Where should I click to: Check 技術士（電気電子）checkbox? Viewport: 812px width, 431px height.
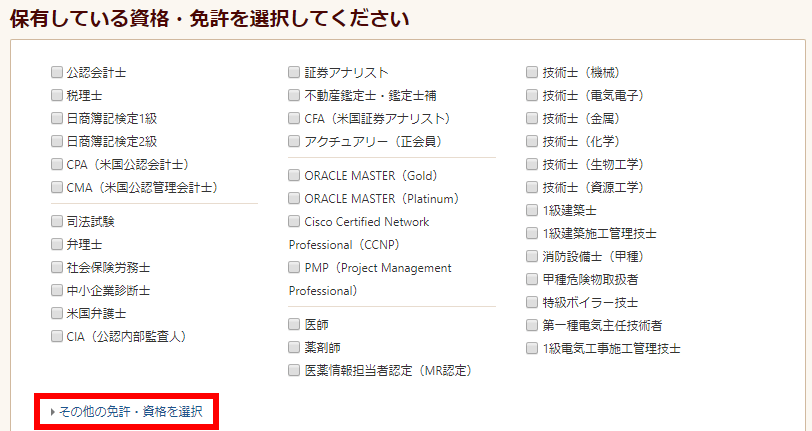(x=532, y=95)
